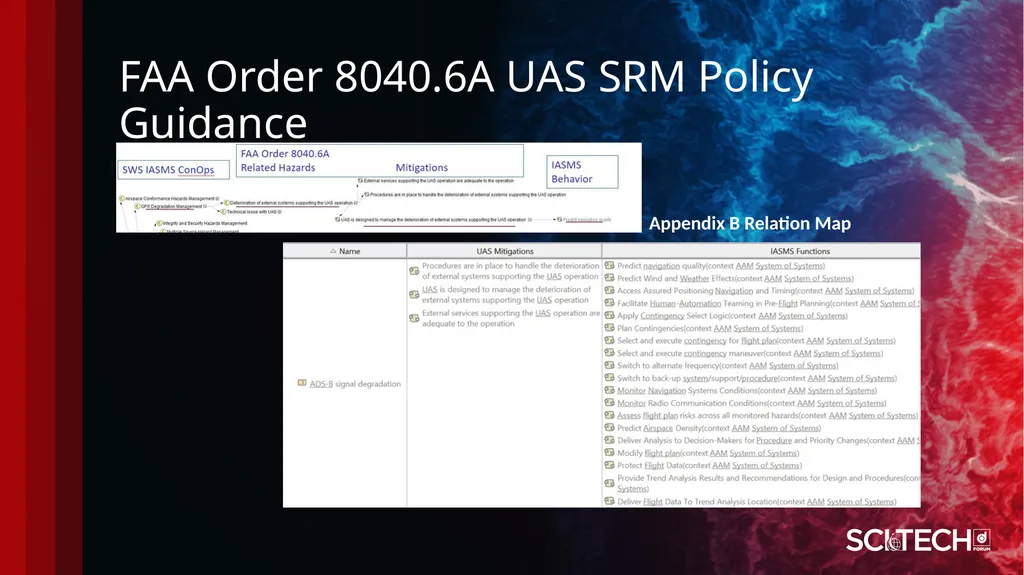Expand Deterioration of external systems node
This screenshot has width=1024, height=575.
tap(356, 203)
